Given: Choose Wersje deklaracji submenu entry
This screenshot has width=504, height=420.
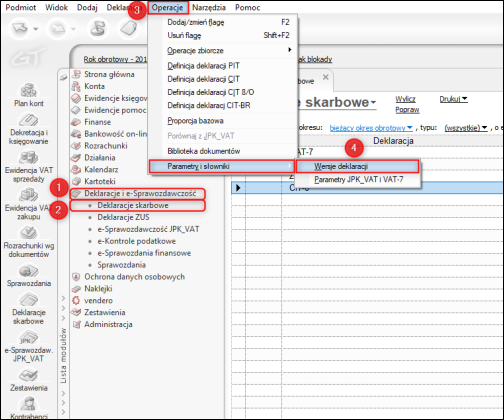Looking at the screenshot, I should click(357, 166).
